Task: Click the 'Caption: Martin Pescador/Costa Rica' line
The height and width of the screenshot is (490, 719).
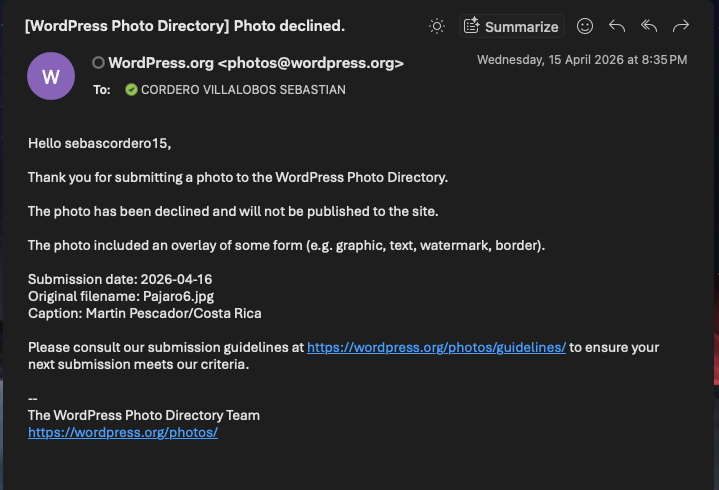Action: pos(144,314)
